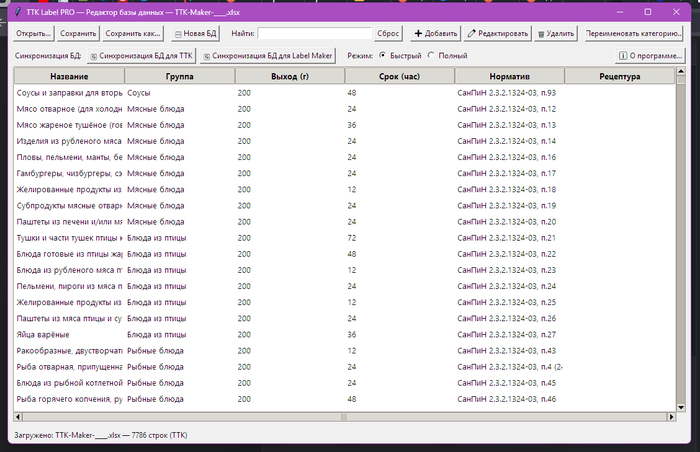Sort by the Группа column header

click(x=179, y=76)
